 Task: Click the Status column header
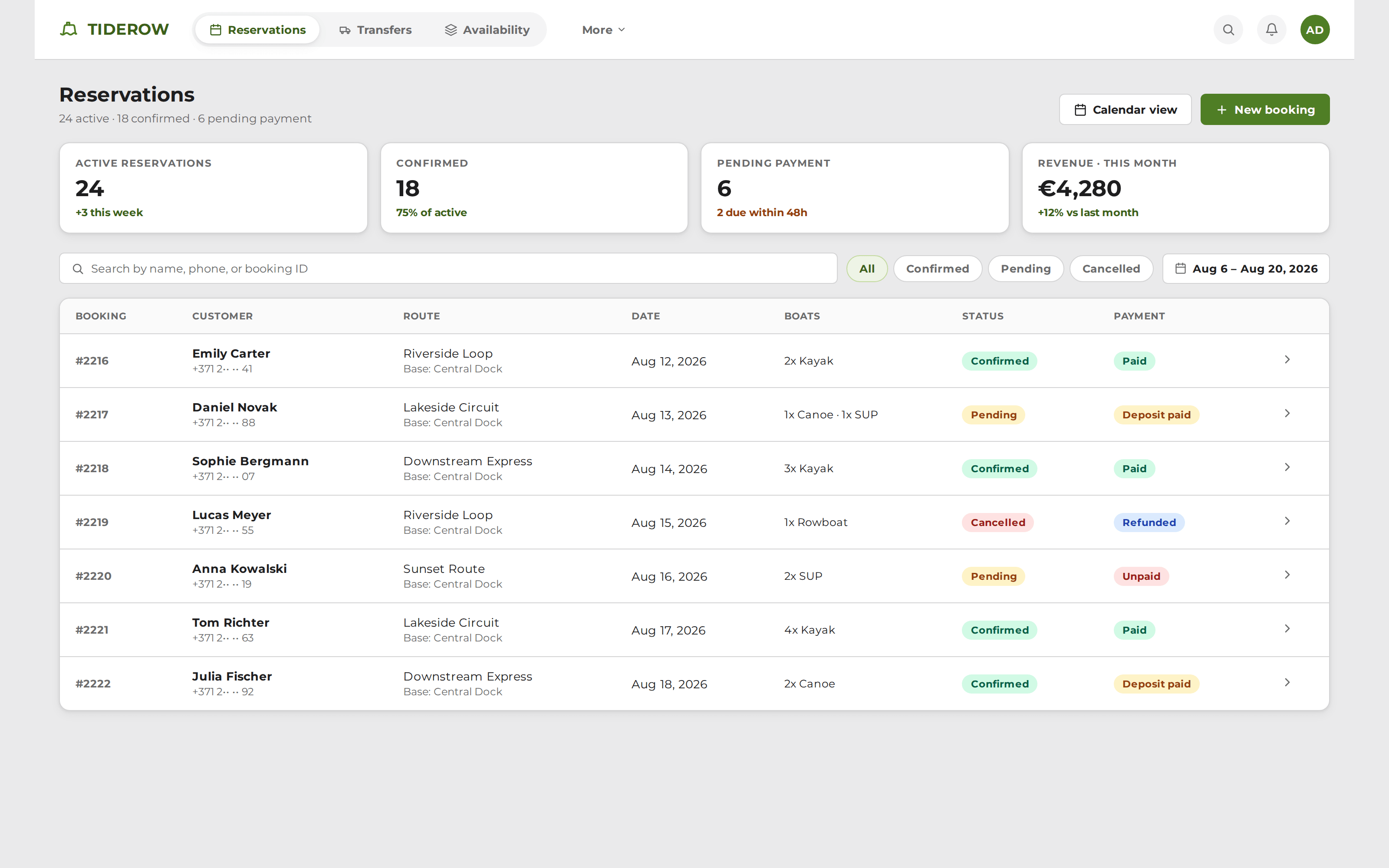tap(983, 316)
